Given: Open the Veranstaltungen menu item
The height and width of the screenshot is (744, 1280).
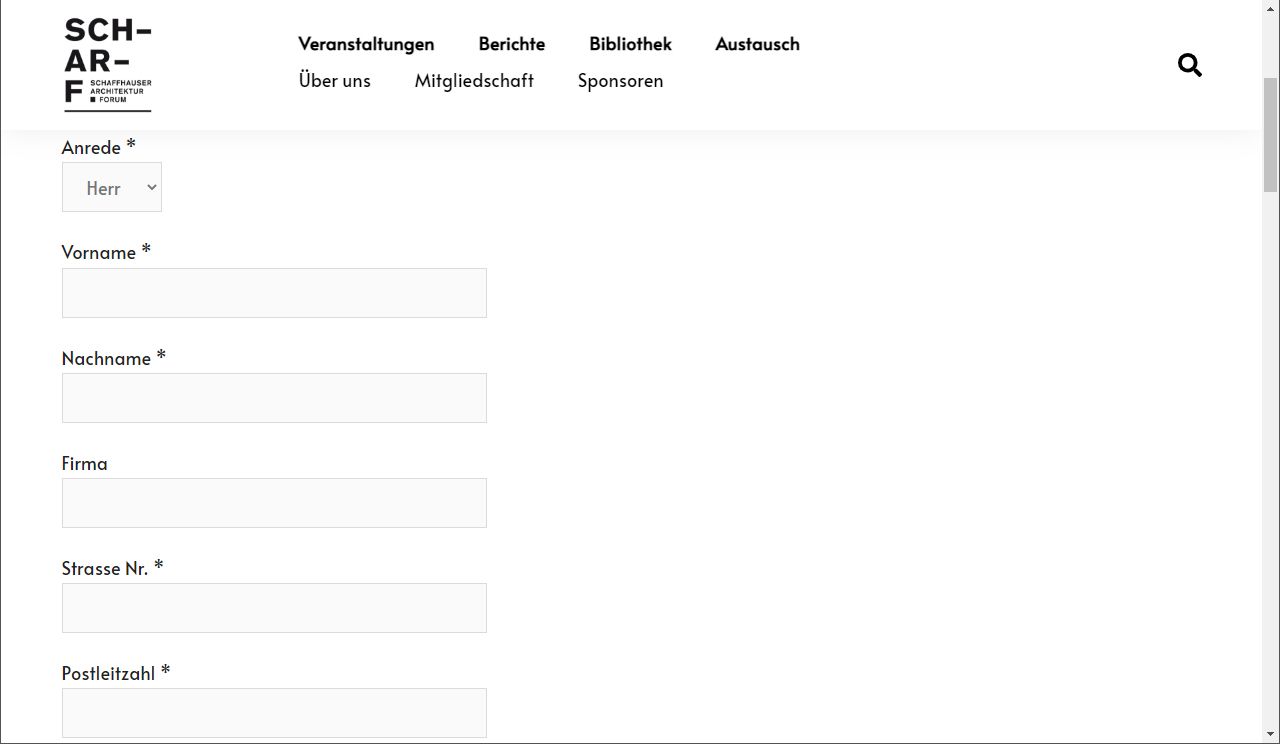Looking at the screenshot, I should pos(366,44).
